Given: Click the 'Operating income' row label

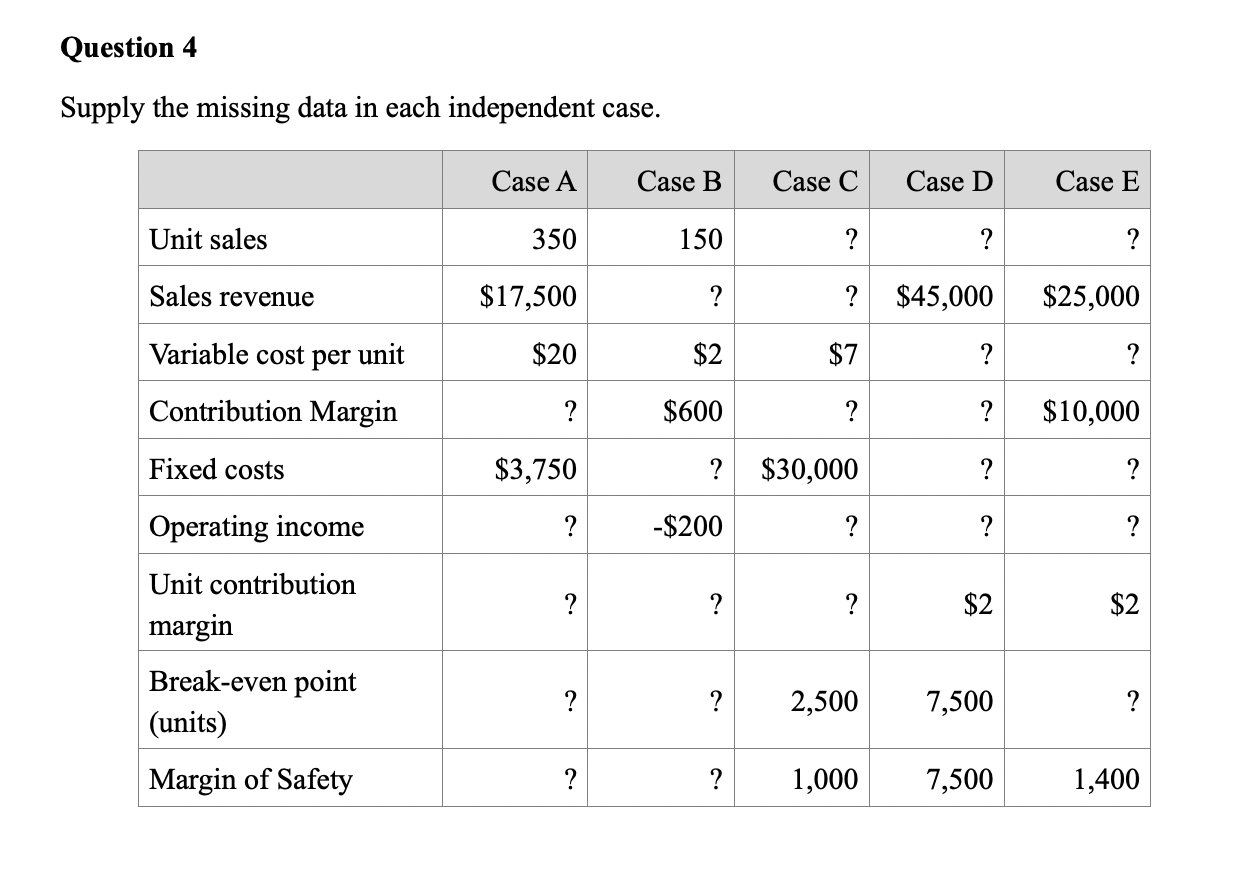Looking at the screenshot, I should [x=256, y=527].
